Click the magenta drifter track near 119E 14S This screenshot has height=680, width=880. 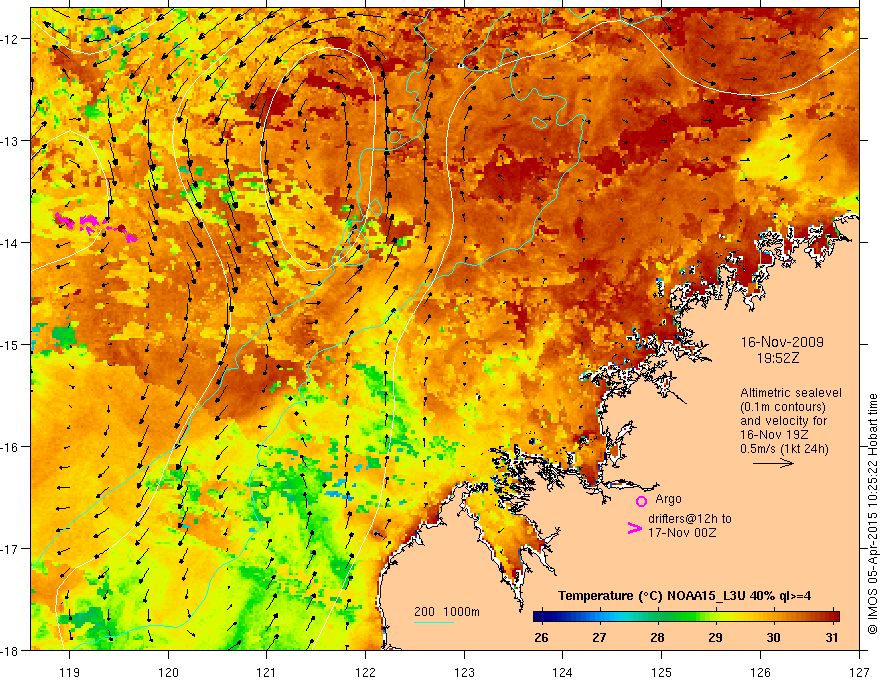(94, 226)
